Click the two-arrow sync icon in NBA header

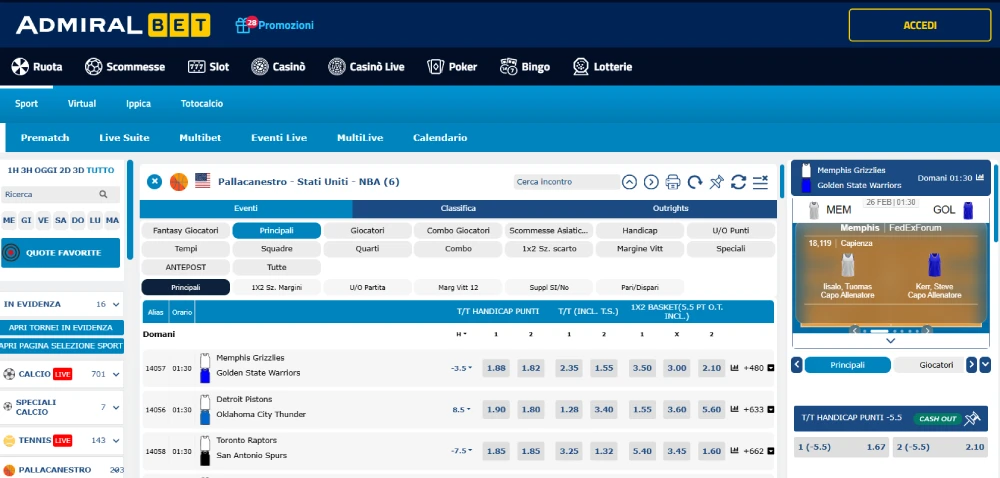739,182
